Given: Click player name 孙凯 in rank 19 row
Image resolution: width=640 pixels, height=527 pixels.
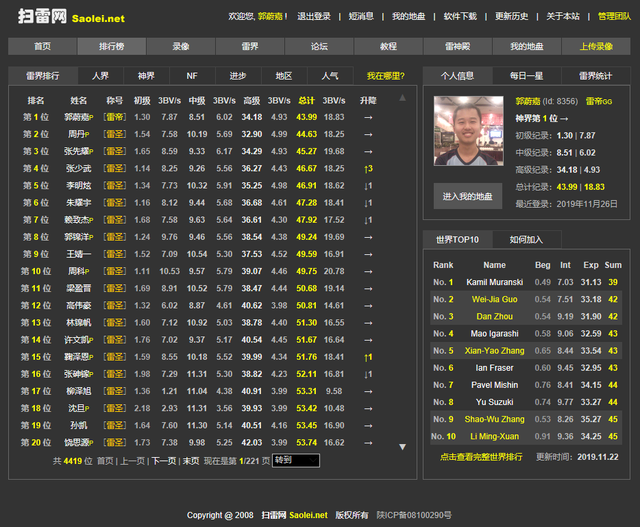Looking at the screenshot, I should (x=78, y=426).
